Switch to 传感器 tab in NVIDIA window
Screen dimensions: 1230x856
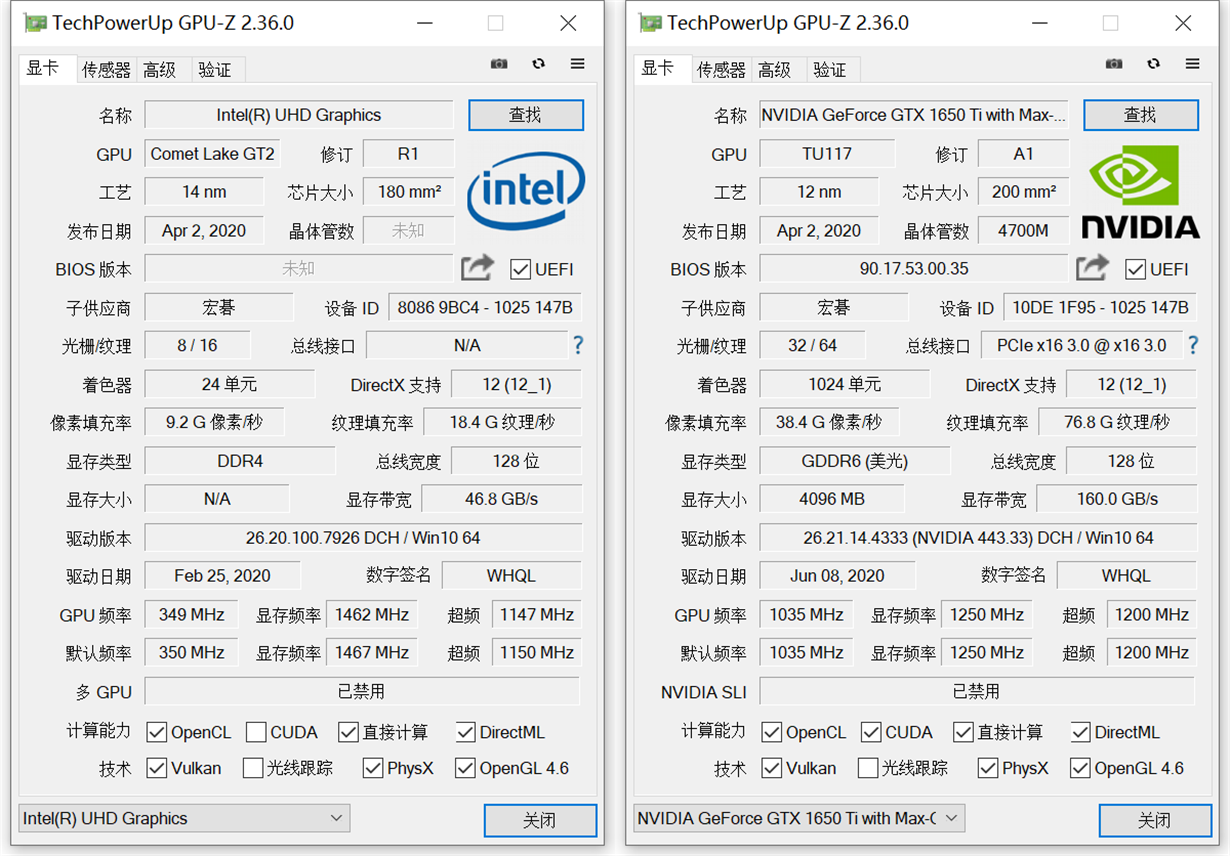tap(721, 69)
